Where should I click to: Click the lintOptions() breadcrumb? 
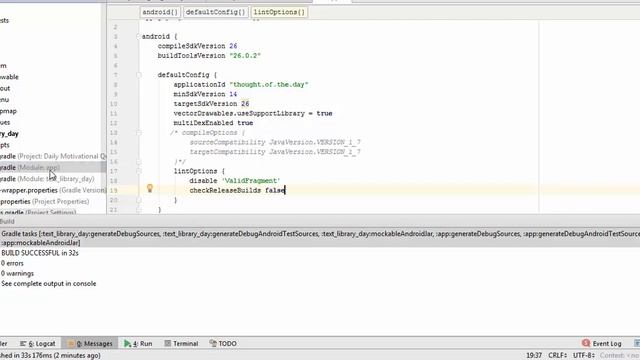[x=279, y=12]
